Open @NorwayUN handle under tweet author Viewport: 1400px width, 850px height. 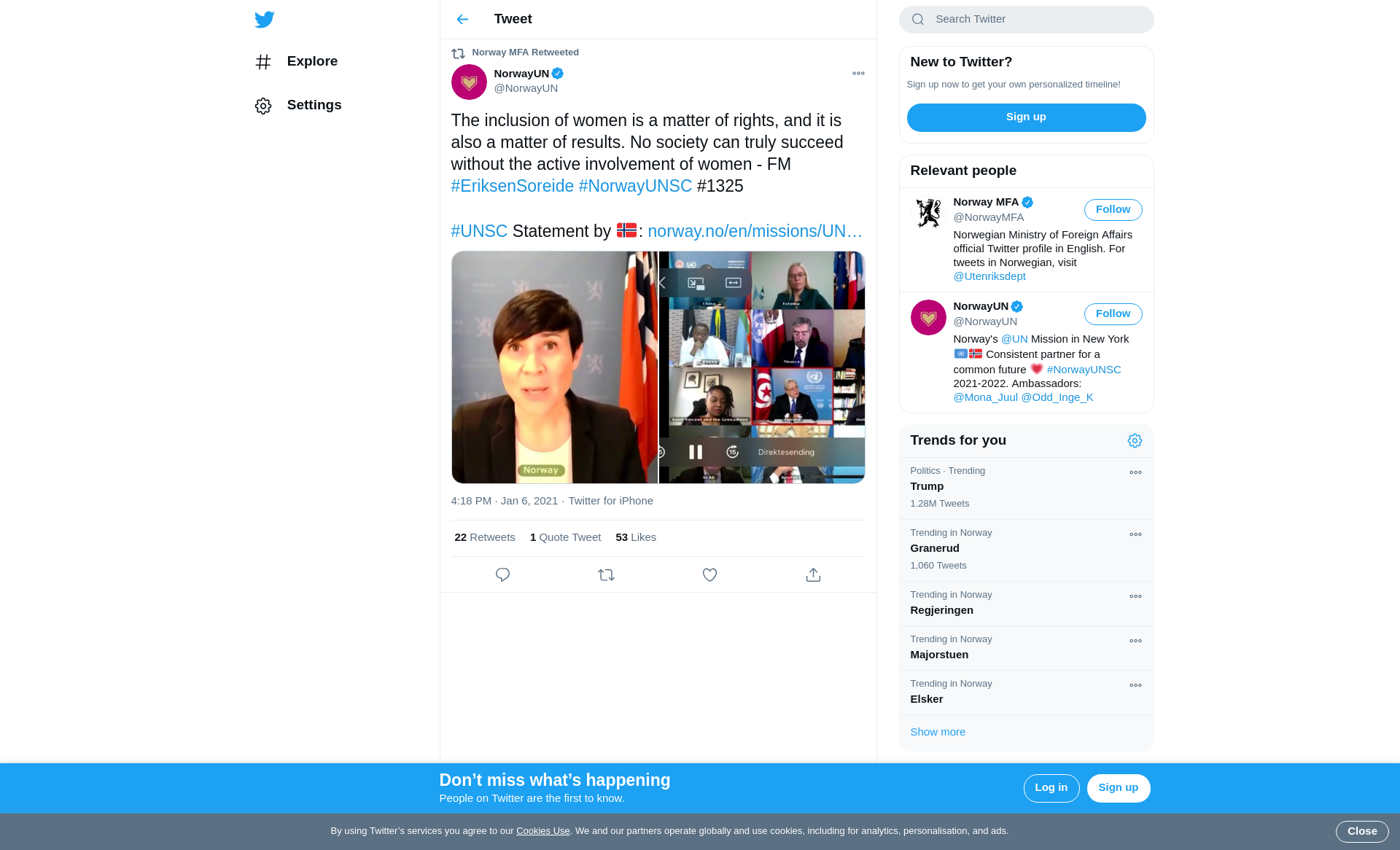(x=526, y=89)
